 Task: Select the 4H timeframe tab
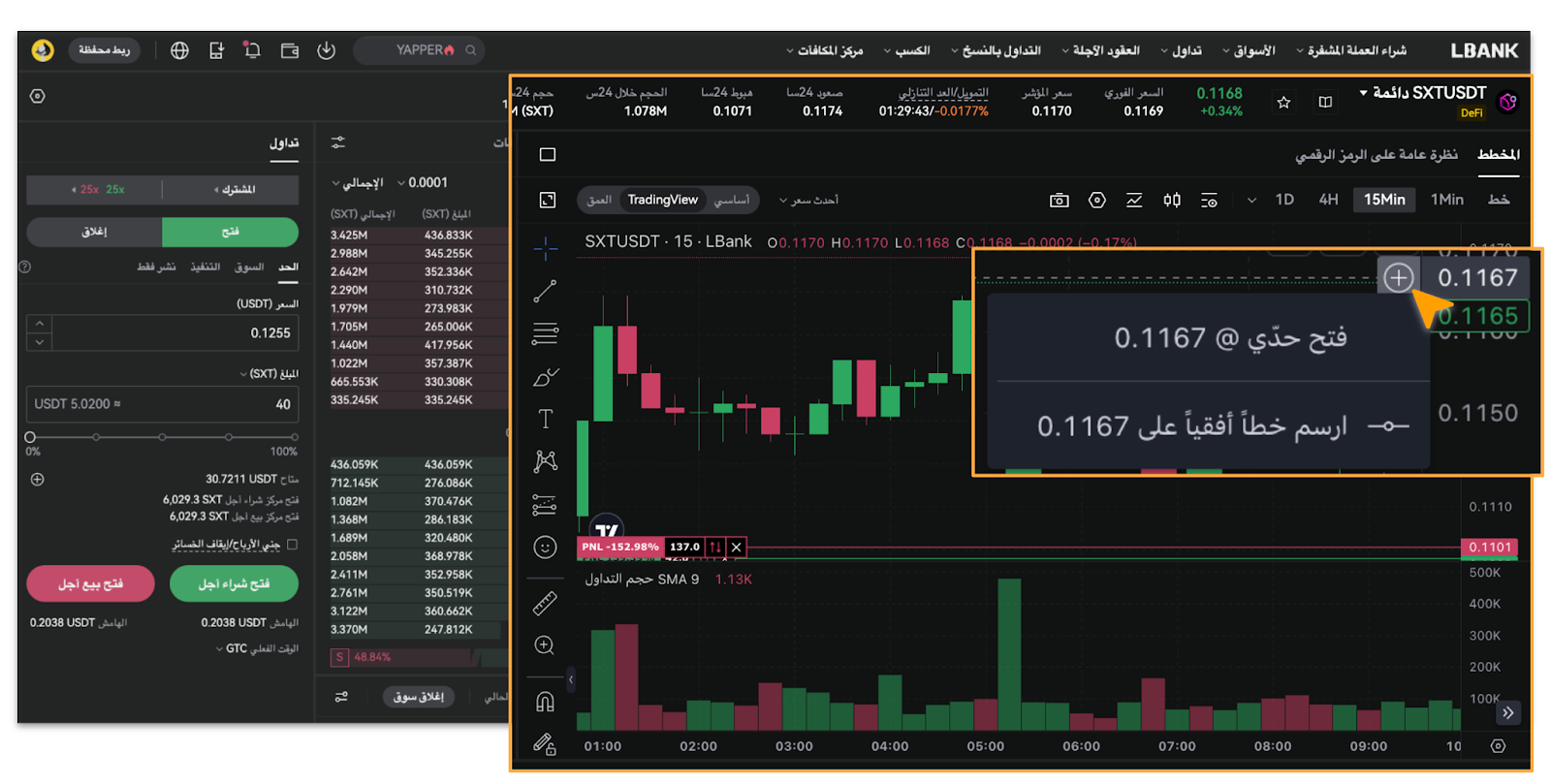1328,200
